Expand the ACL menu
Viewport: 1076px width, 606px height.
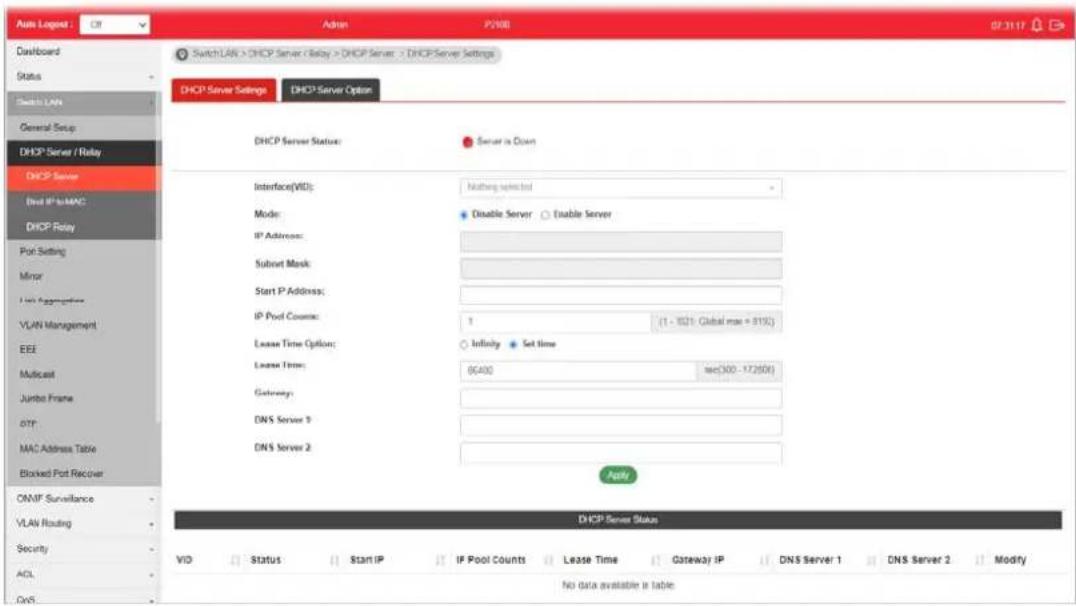(x=82, y=574)
